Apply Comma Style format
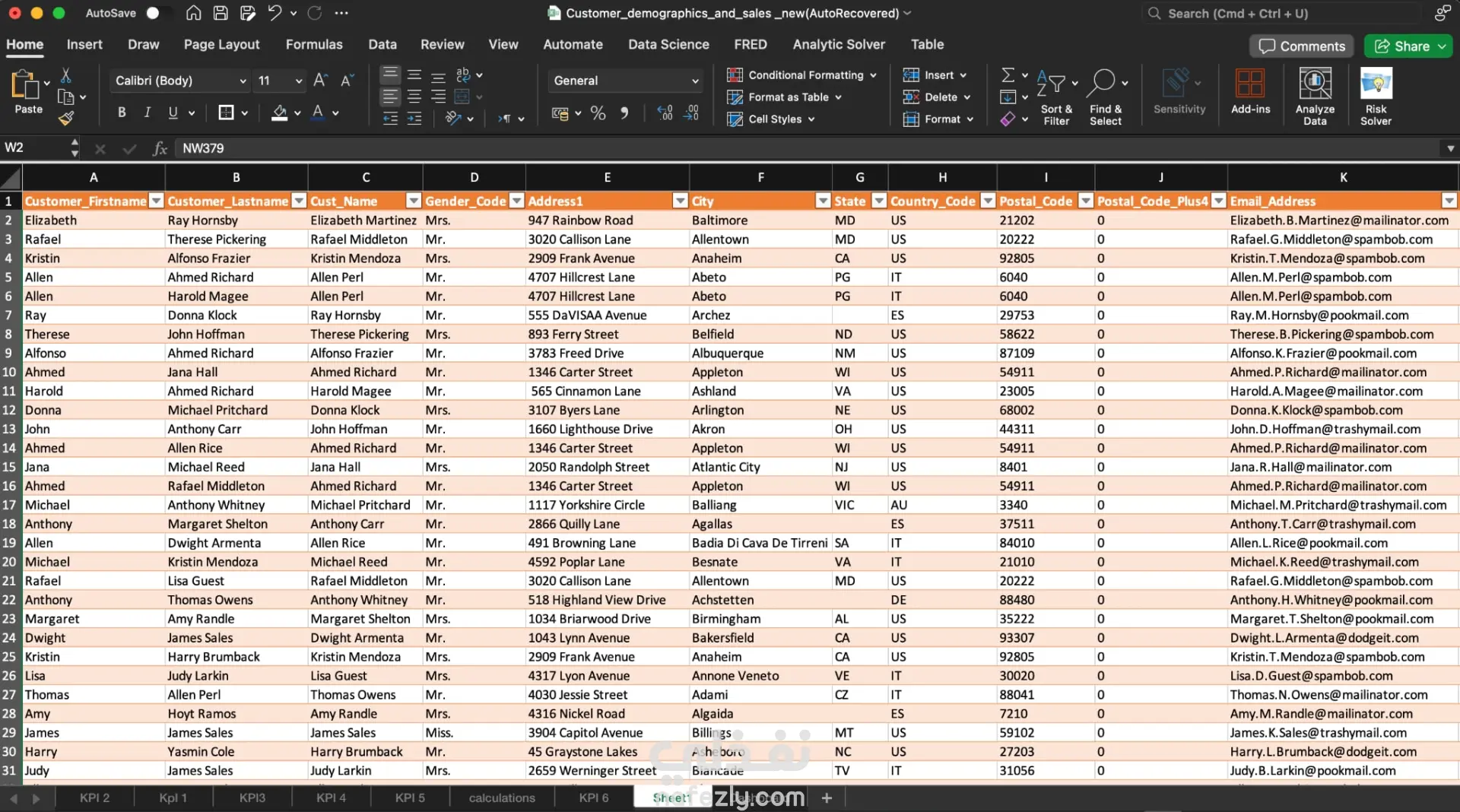This screenshot has width=1460, height=812. pos(624,113)
